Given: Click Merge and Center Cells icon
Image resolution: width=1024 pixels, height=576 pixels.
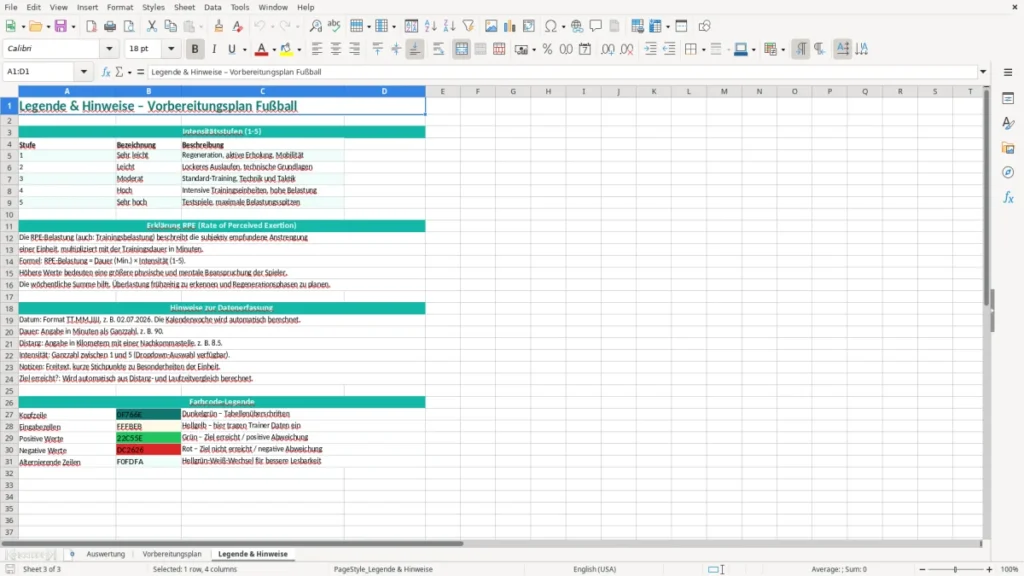Looking at the screenshot, I should (x=461, y=49).
